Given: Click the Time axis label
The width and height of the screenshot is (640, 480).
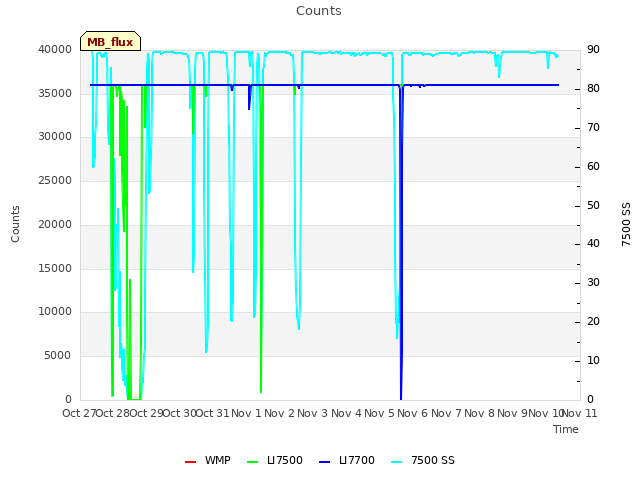Looking at the screenshot, I should [x=566, y=429].
